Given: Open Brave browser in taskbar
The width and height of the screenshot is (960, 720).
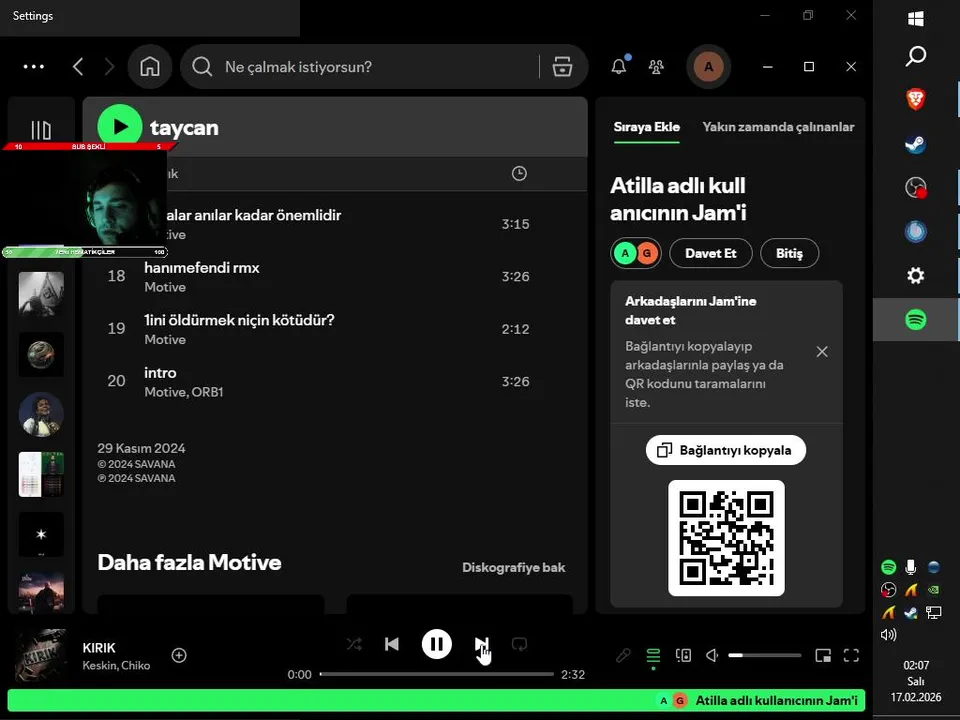Looking at the screenshot, I should tap(916, 99).
